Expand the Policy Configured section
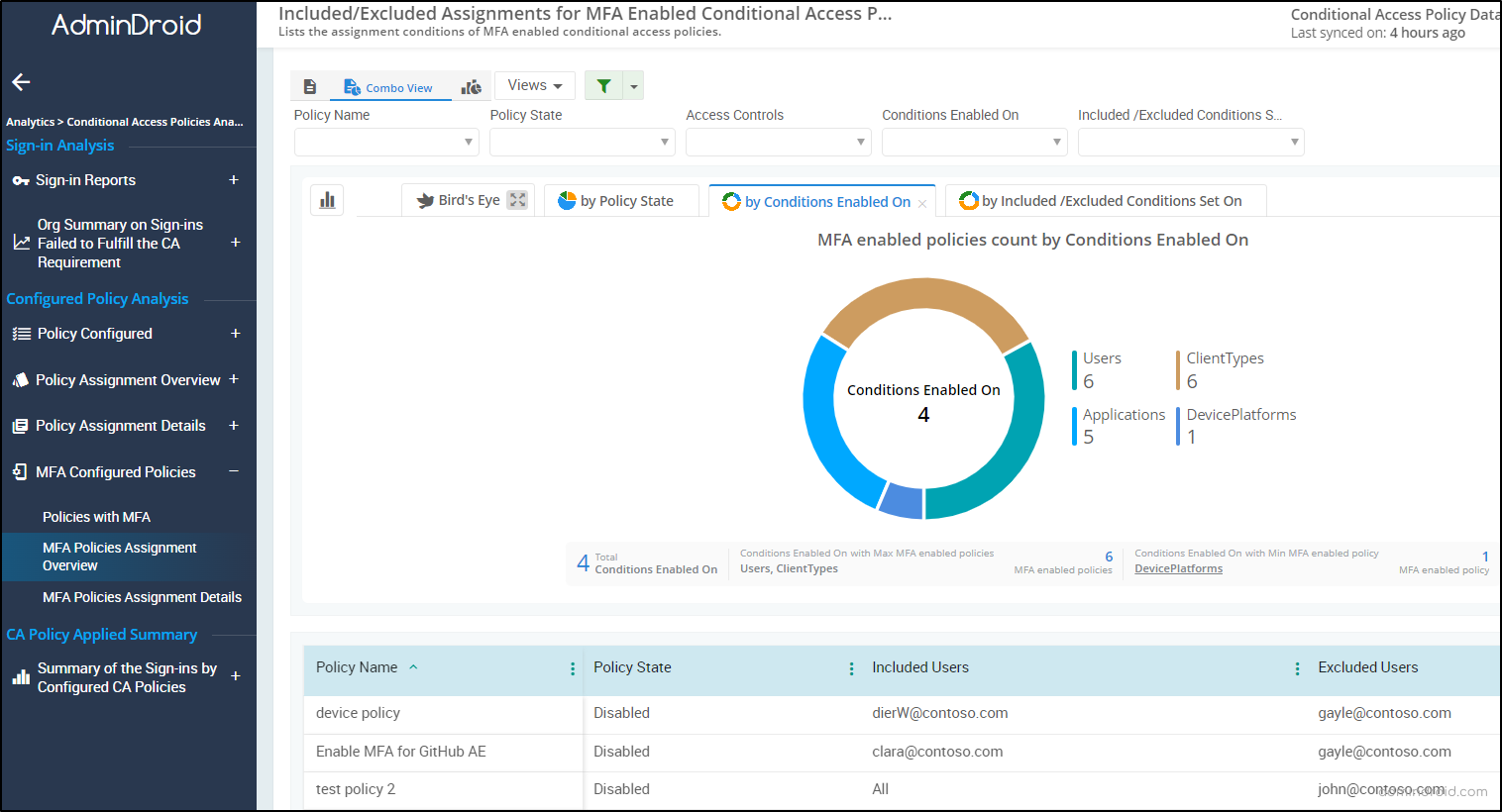 [x=234, y=333]
